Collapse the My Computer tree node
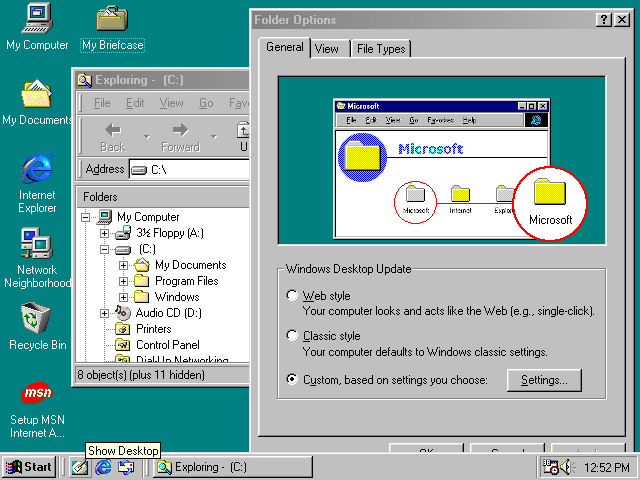Screen dimensions: 640x480 coord(85,217)
